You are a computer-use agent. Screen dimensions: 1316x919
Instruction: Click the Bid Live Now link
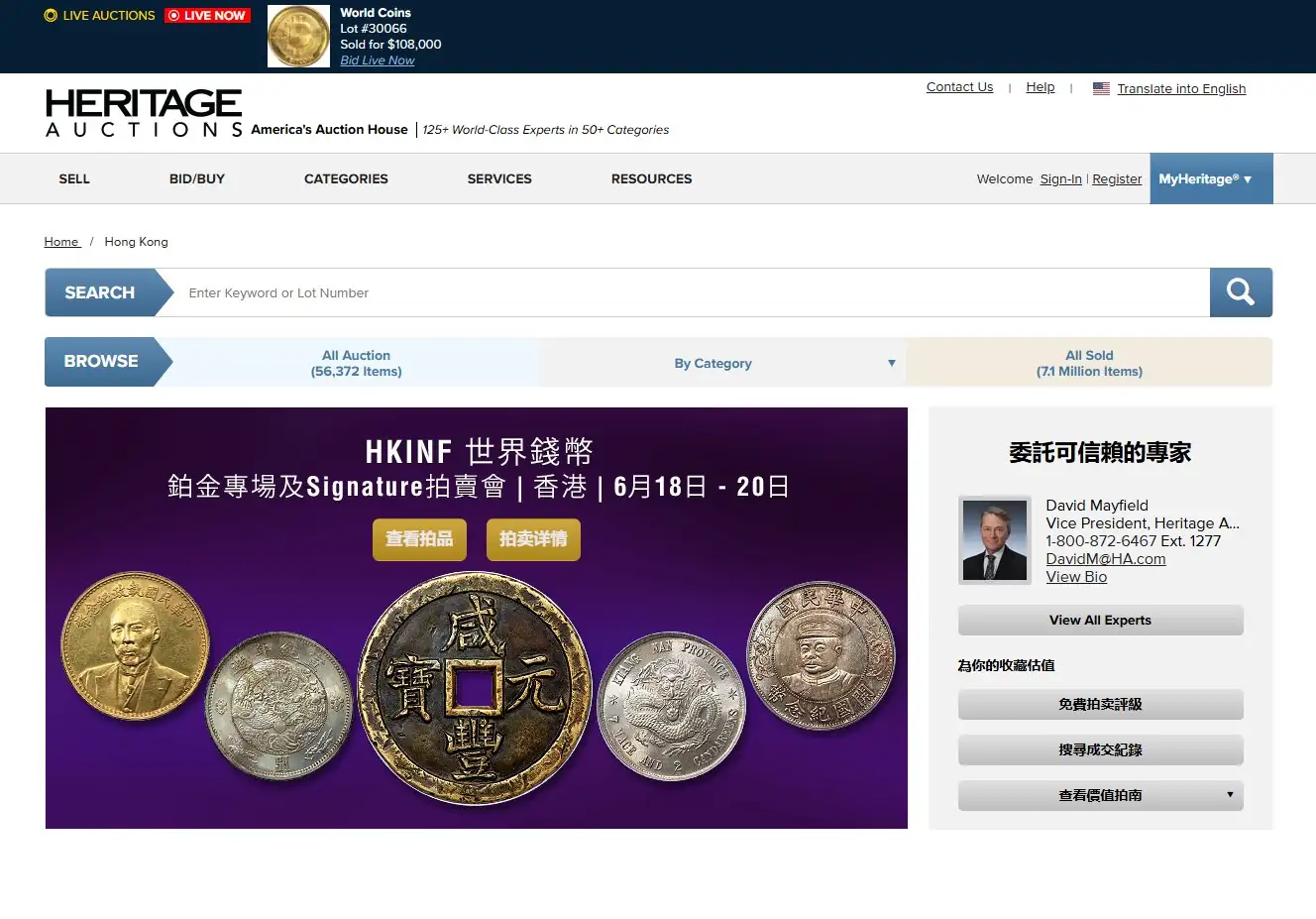(x=378, y=60)
